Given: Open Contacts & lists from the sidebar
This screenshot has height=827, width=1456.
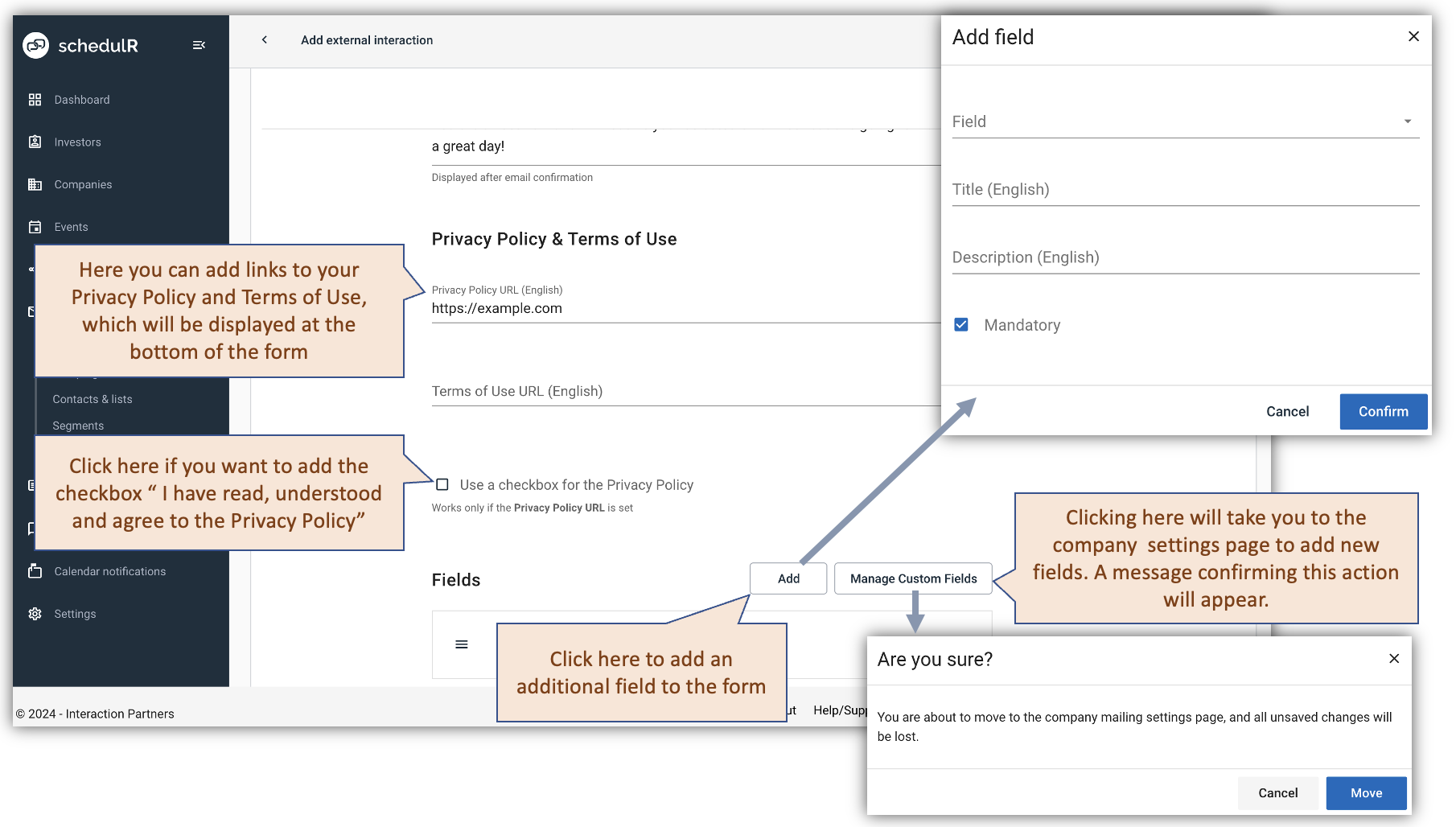Looking at the screenshot, I should tap(93, 399).
